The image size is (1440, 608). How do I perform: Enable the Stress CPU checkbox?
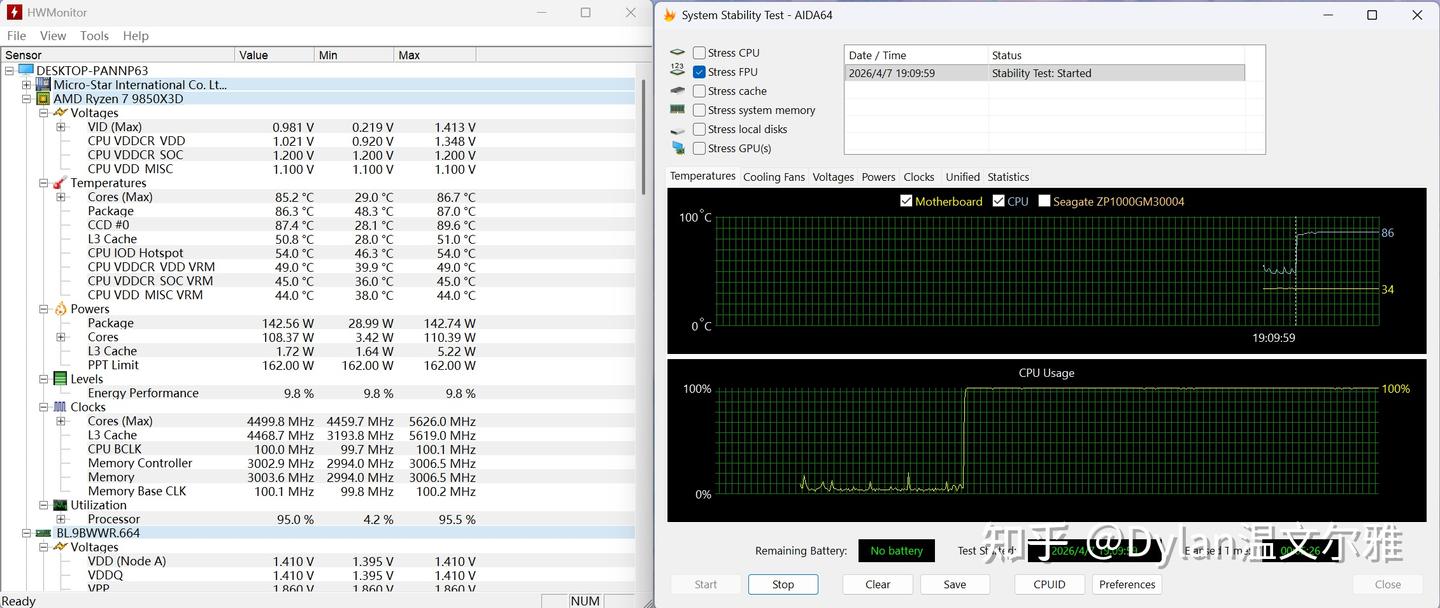(x=699, y=53)
